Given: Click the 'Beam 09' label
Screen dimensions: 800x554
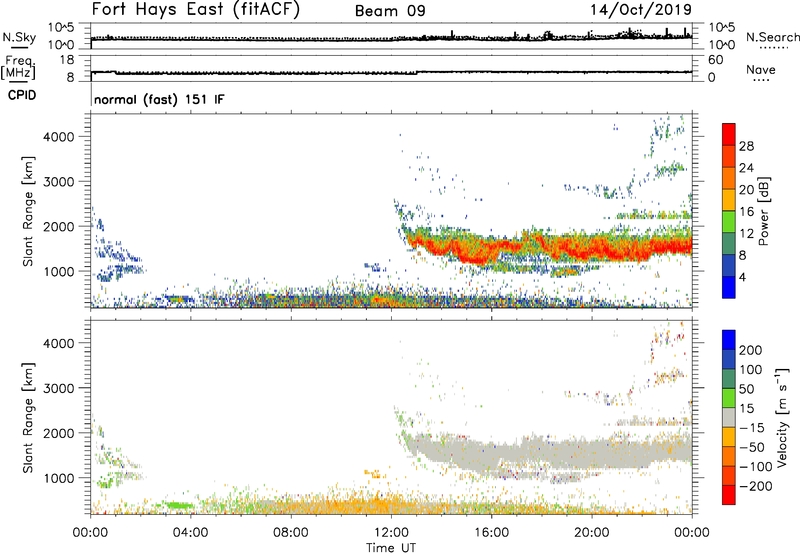Looking at the screenshot, I should tap(390, 11).
